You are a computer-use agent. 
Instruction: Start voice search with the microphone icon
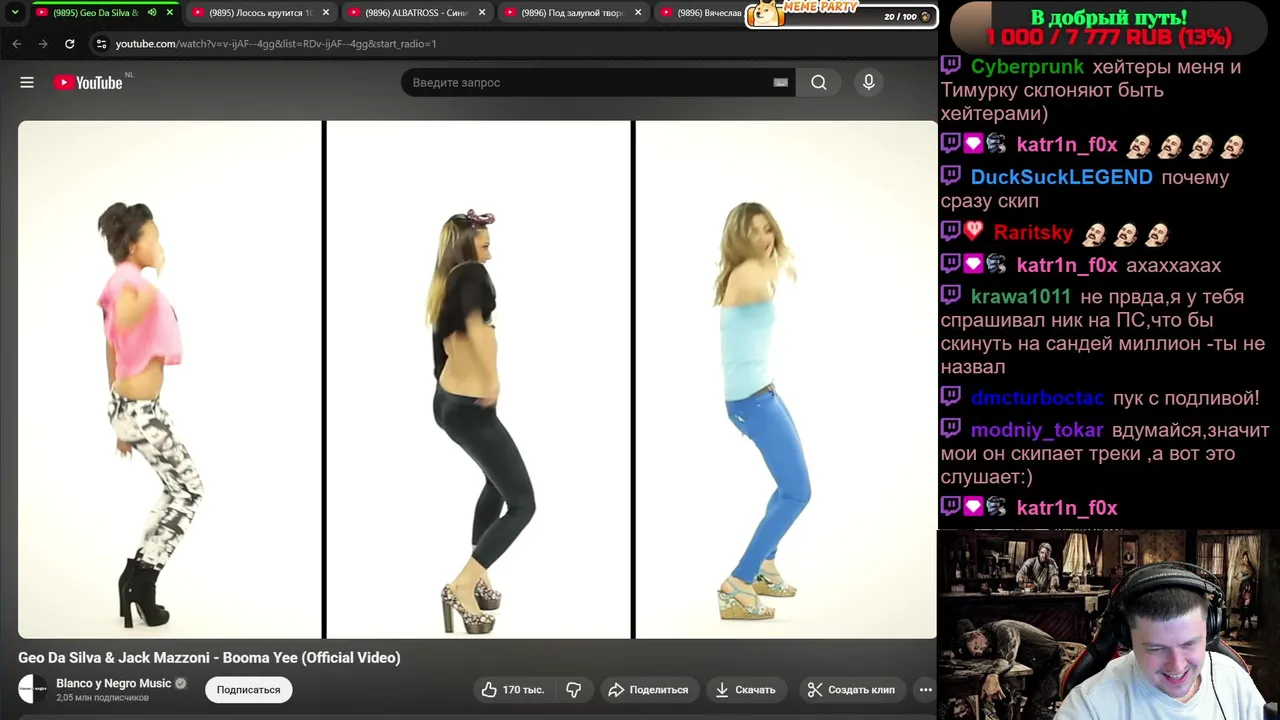(x=869, y=82)
